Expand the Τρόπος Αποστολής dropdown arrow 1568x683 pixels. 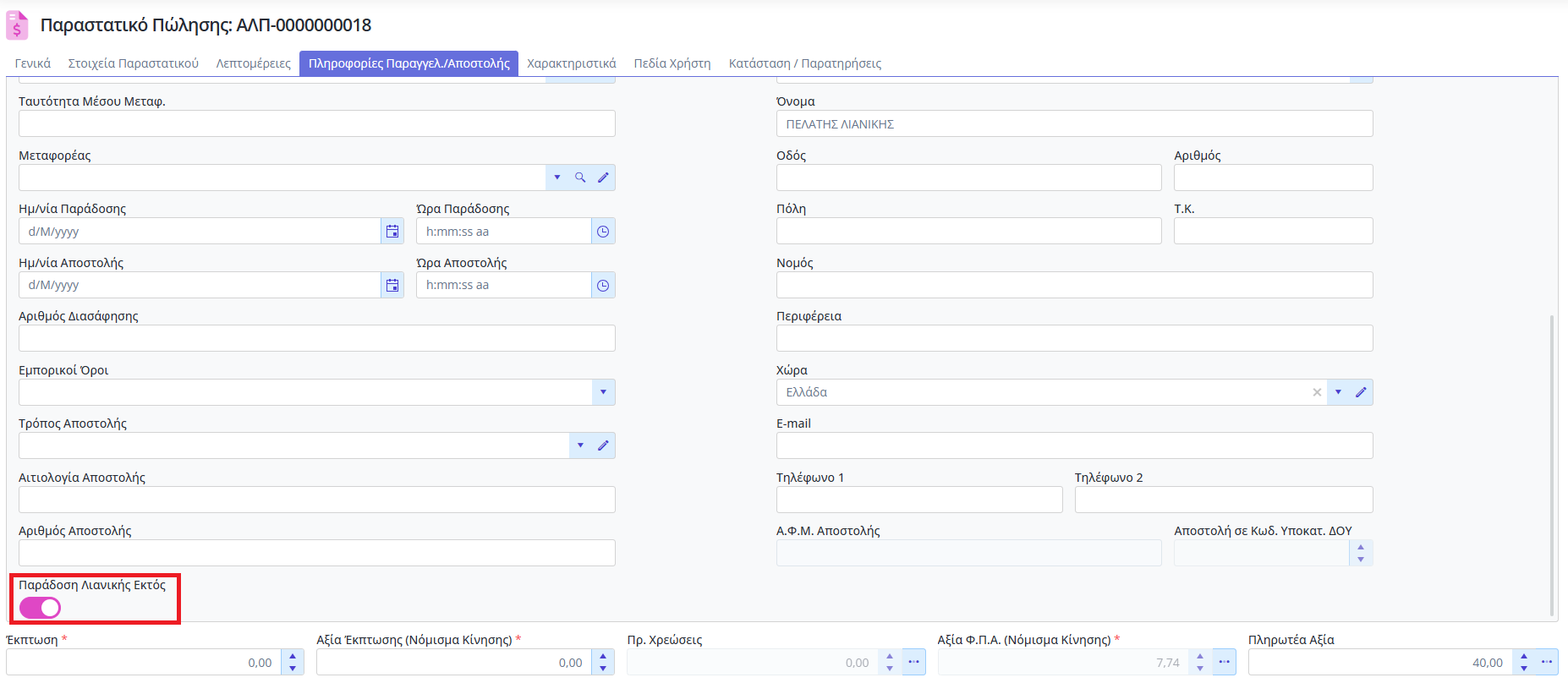coord(580,445)
